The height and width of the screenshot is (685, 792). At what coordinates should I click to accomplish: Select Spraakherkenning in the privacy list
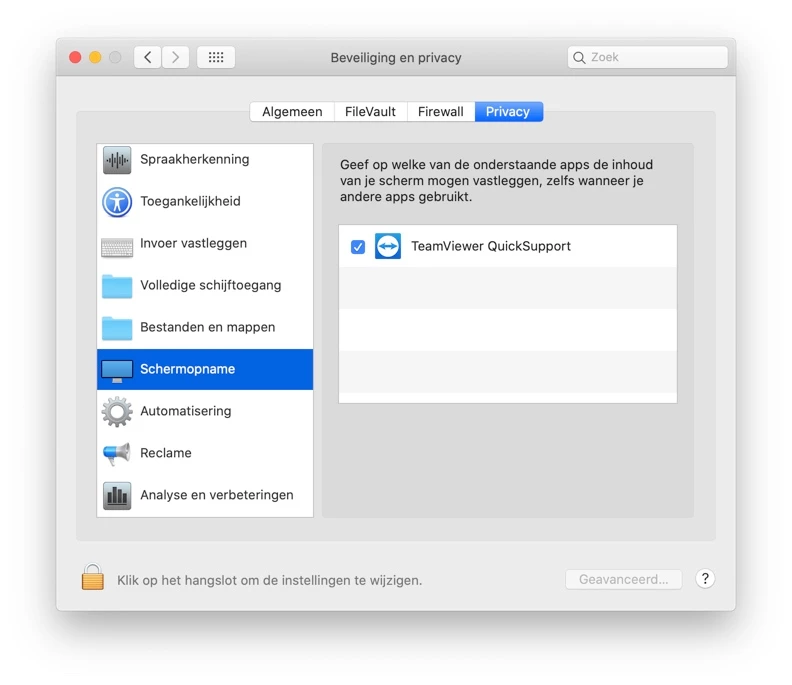205,160
